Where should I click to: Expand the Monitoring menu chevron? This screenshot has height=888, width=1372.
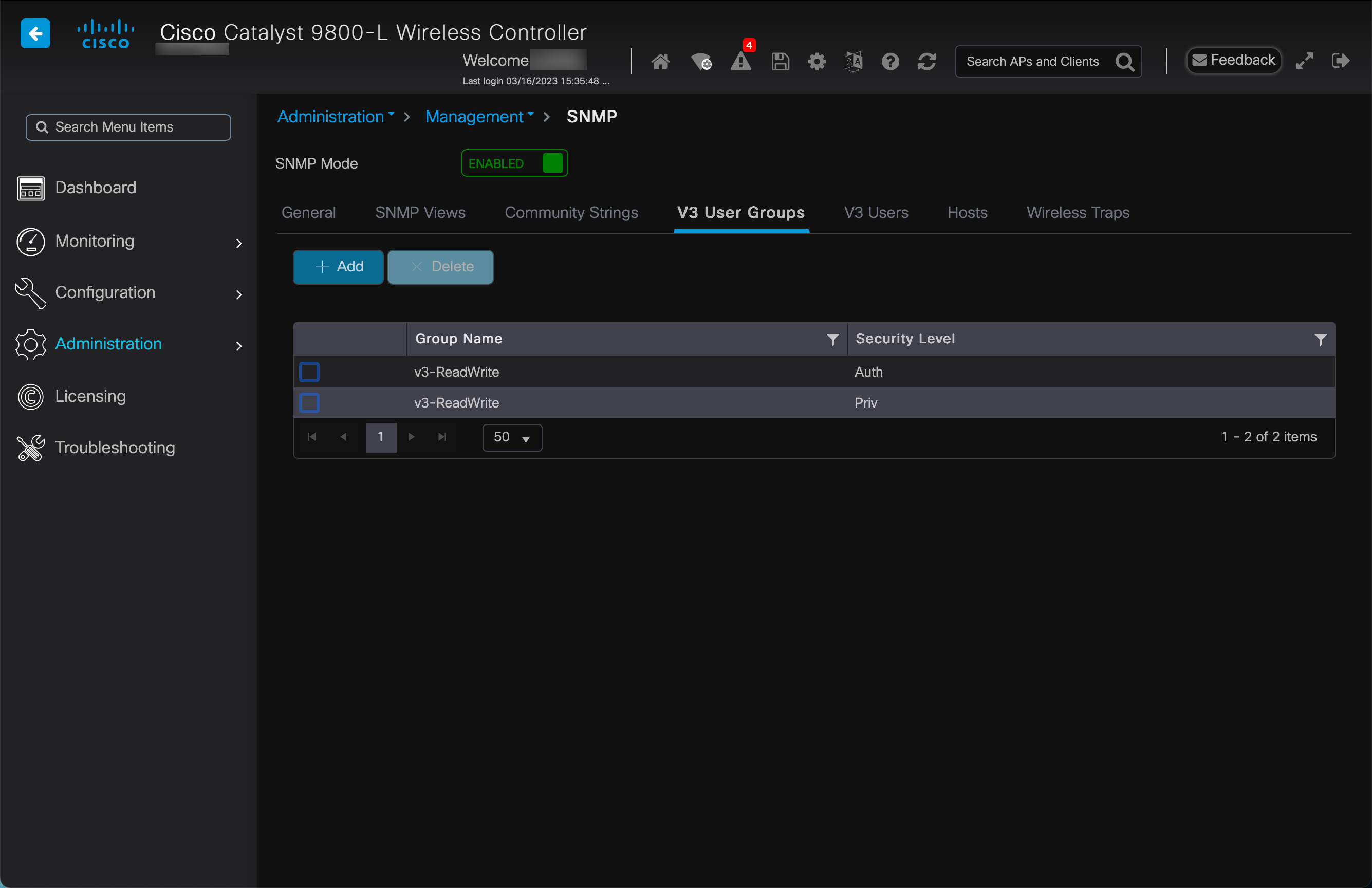point(238,244)
